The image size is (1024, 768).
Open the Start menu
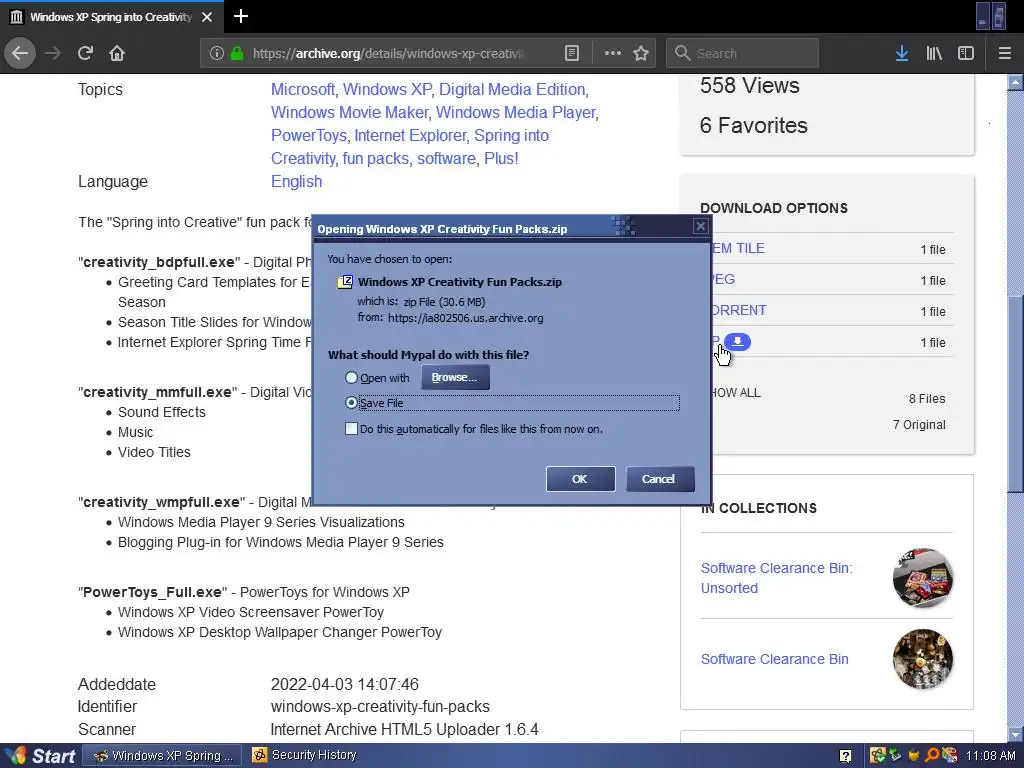coord(40,756)
